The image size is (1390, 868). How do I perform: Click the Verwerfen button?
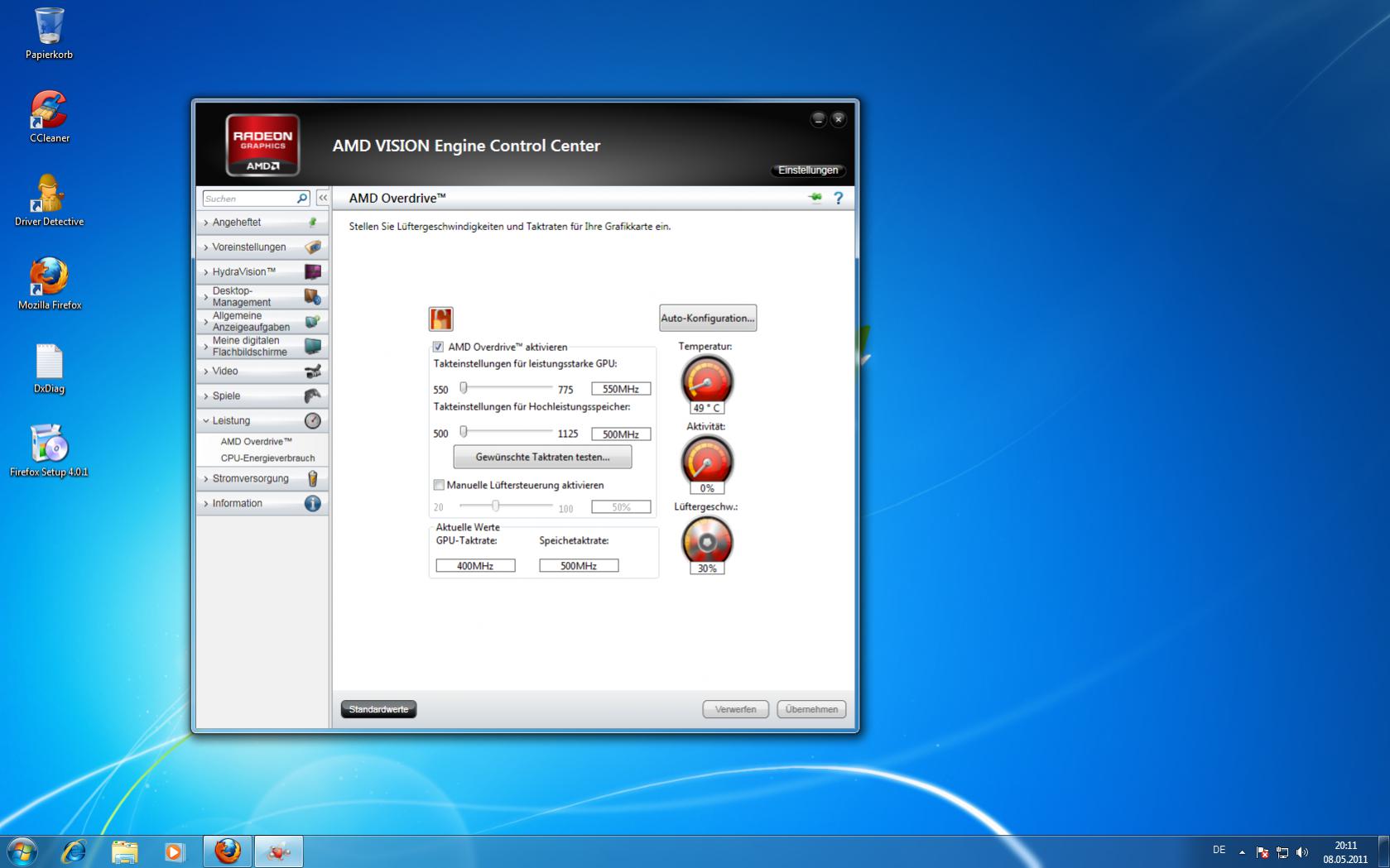coord(735,709)
